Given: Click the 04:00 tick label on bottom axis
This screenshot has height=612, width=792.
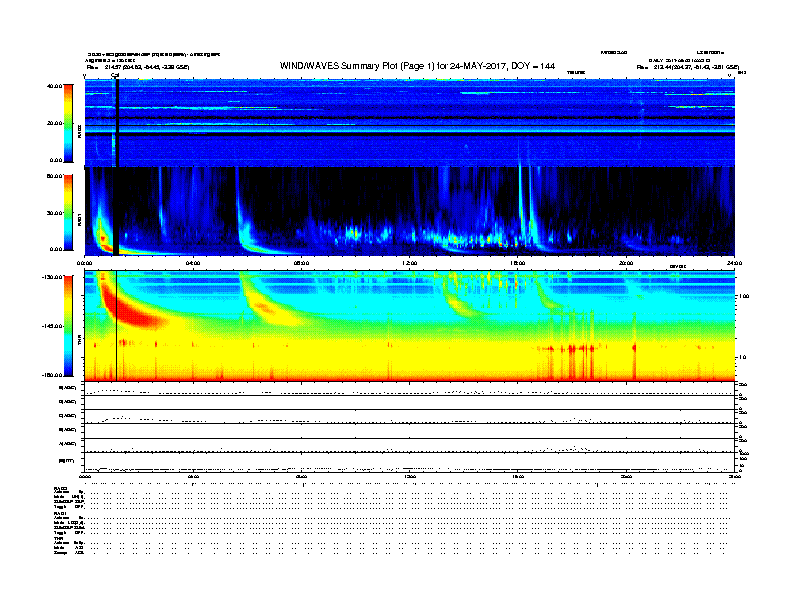Looking at the screenshot, I should tap(193, 477).
